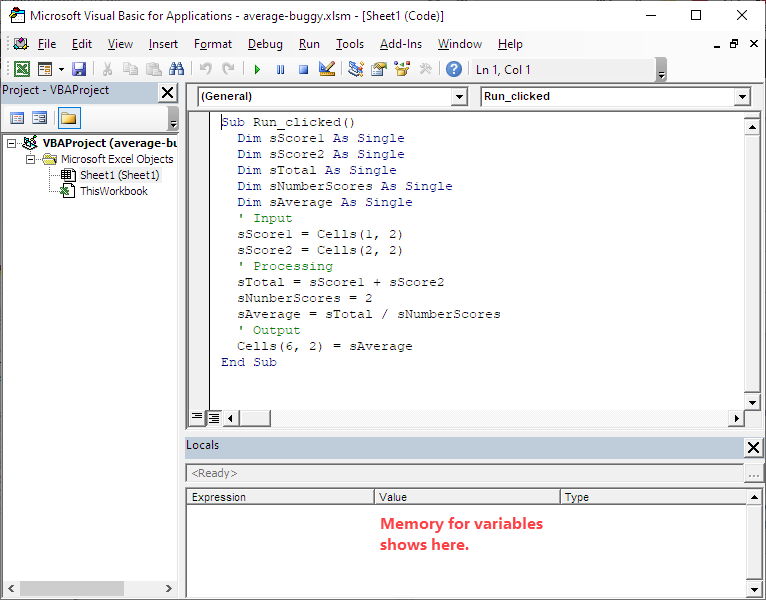Select VBAProject (average-bu root node
Viewport: 766px width, 600px height.
[109, 143]
